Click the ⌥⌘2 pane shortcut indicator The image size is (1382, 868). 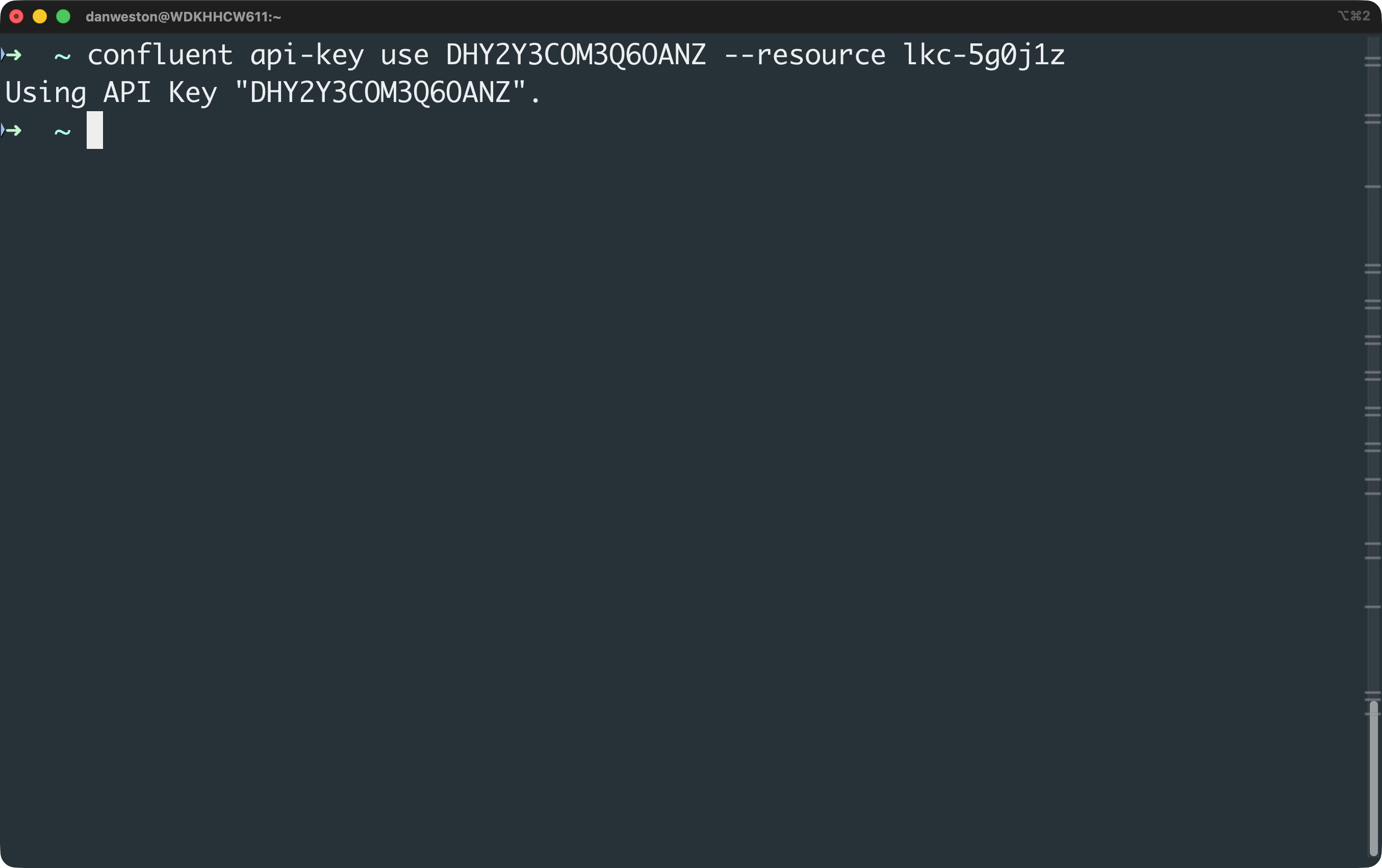coord(1355,16)
